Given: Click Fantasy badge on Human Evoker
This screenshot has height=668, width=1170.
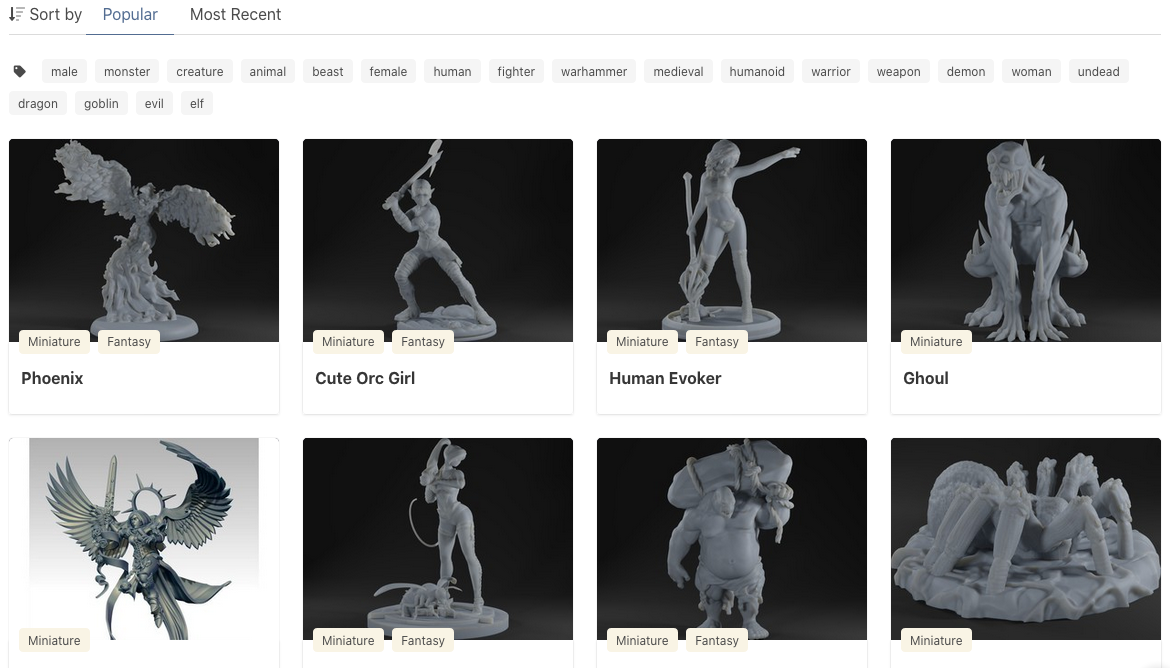Looking at the screenshot, I should point(717,342).
